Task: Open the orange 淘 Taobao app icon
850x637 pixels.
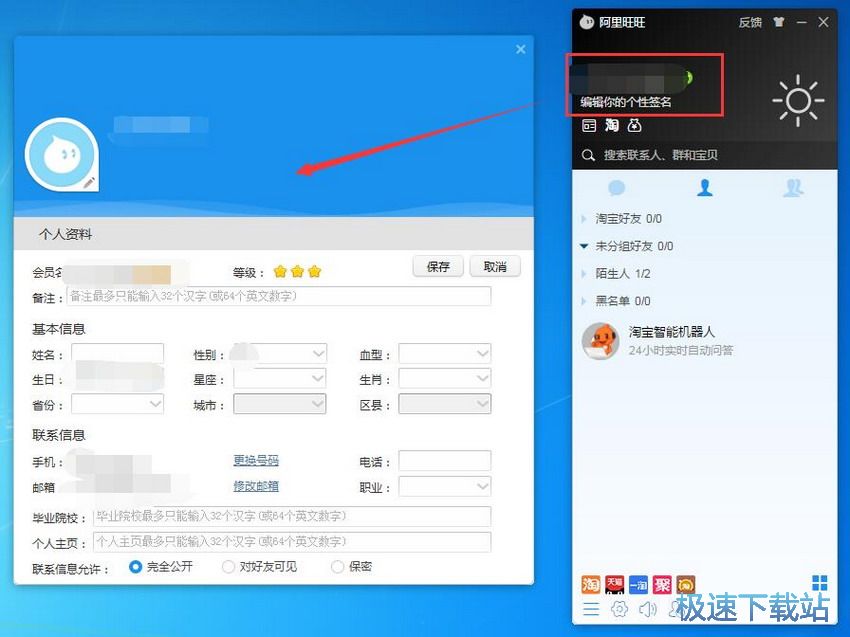Action: [590, 584]
